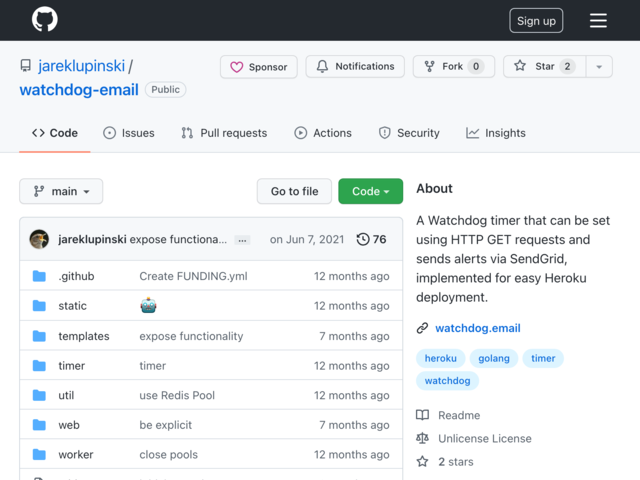
Task: Open the 'expose functionality' commit
Action: pyautogui.click(x=191, y=336)
